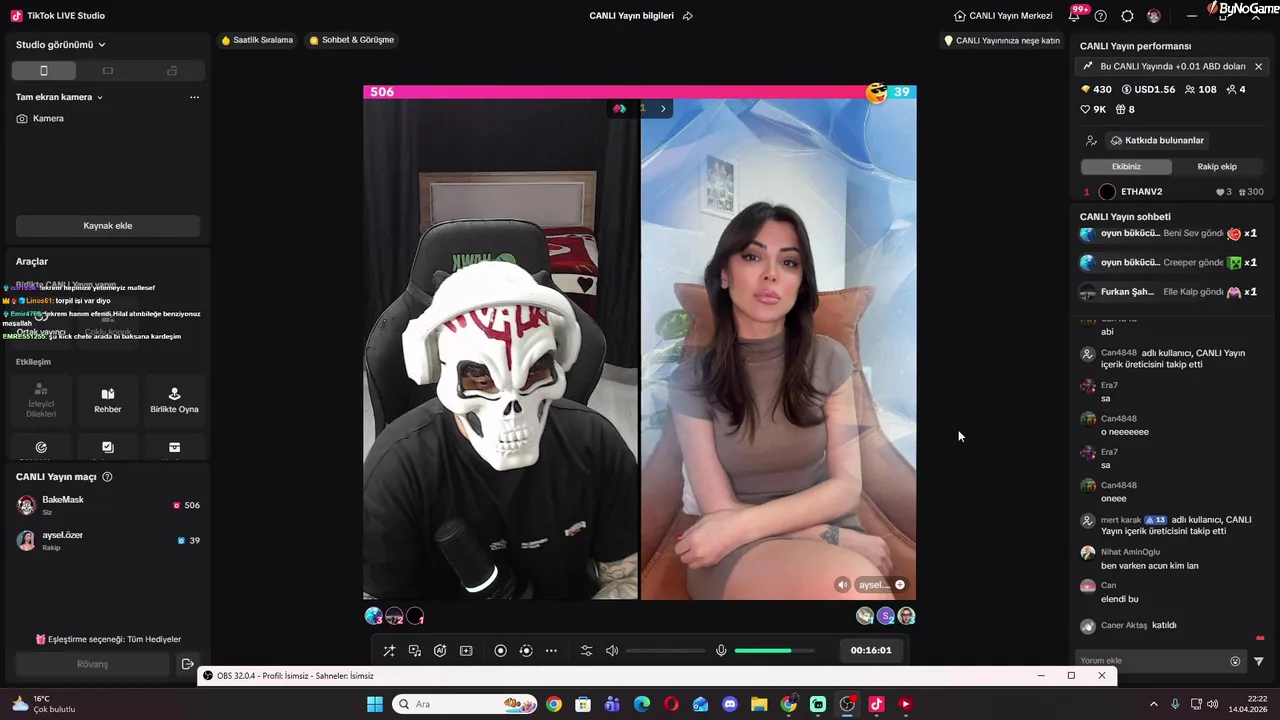Dismiss the +0.01 ABD doları notice
The height and width of the screenshot is (720, 1280).
coord(1258,66)
